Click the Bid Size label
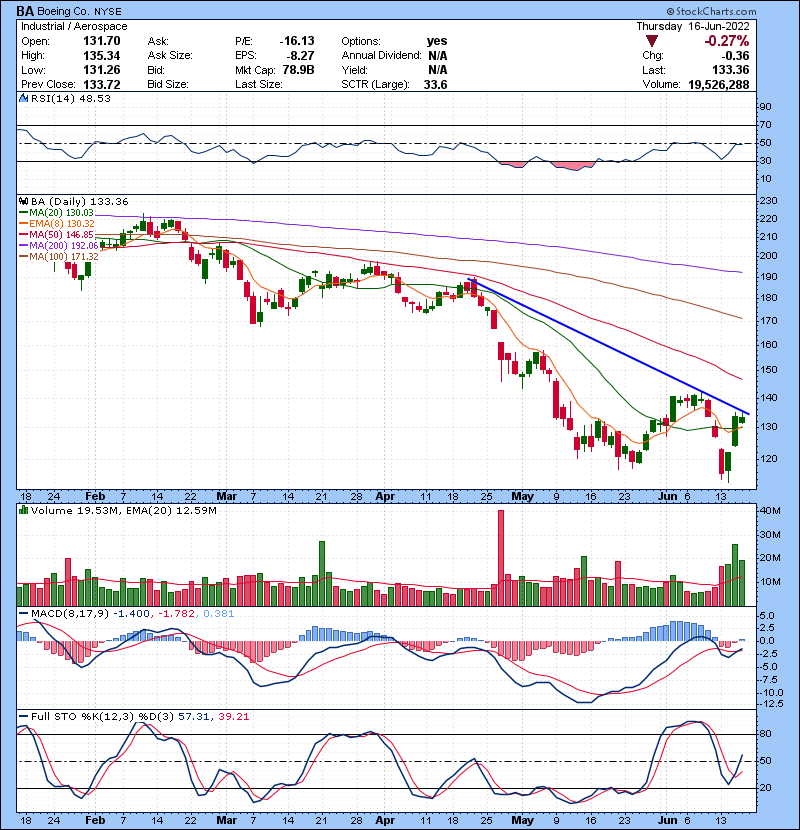This screenshot has width=800, height=830. [168, 85]
